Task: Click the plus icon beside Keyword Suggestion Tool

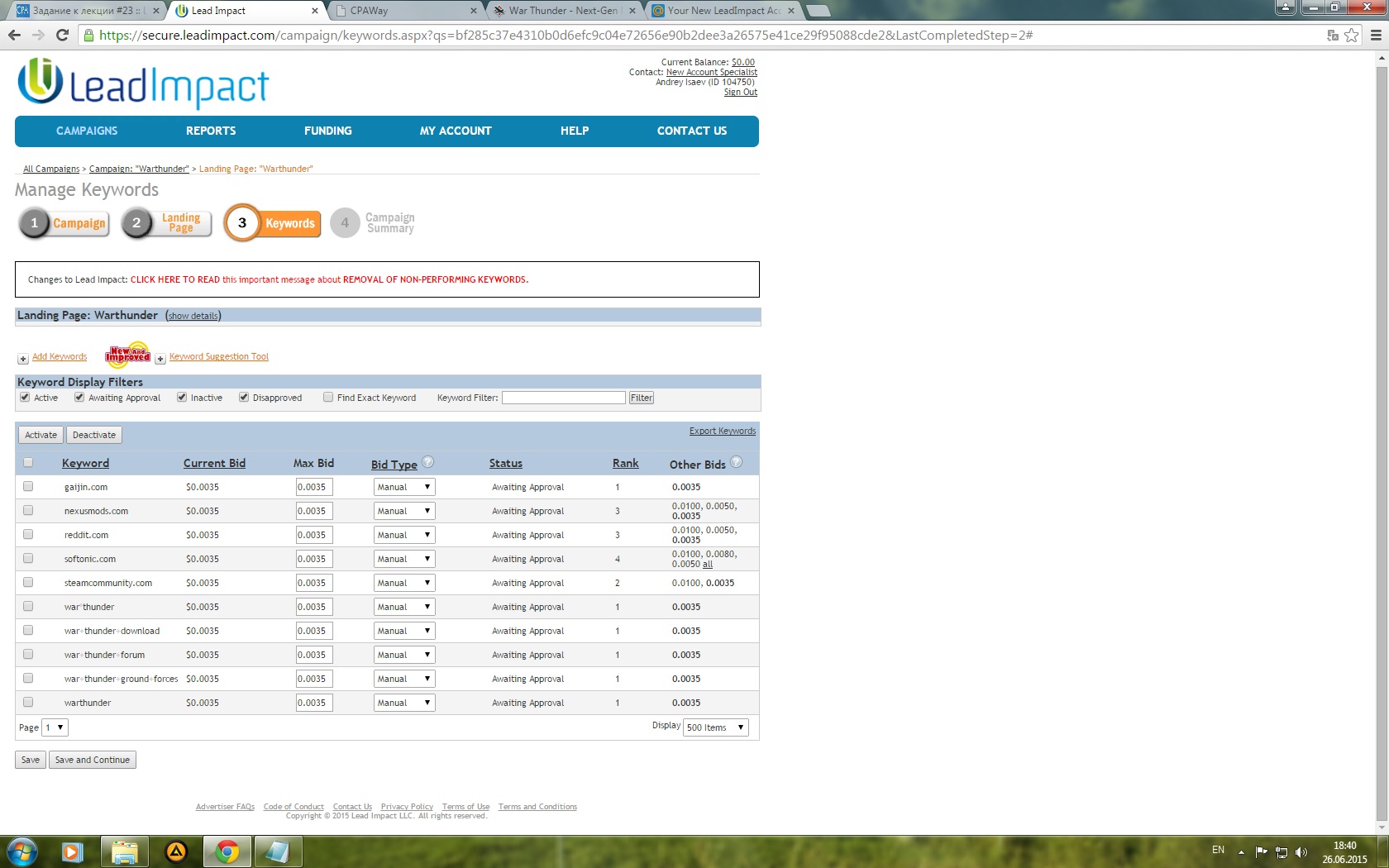Action: [x=160, y=358]
